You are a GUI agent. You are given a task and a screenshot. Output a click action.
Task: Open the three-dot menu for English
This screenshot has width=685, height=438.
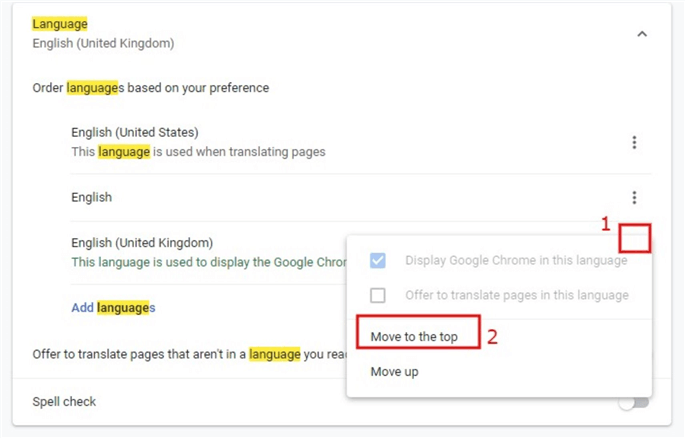pos(634,198)
